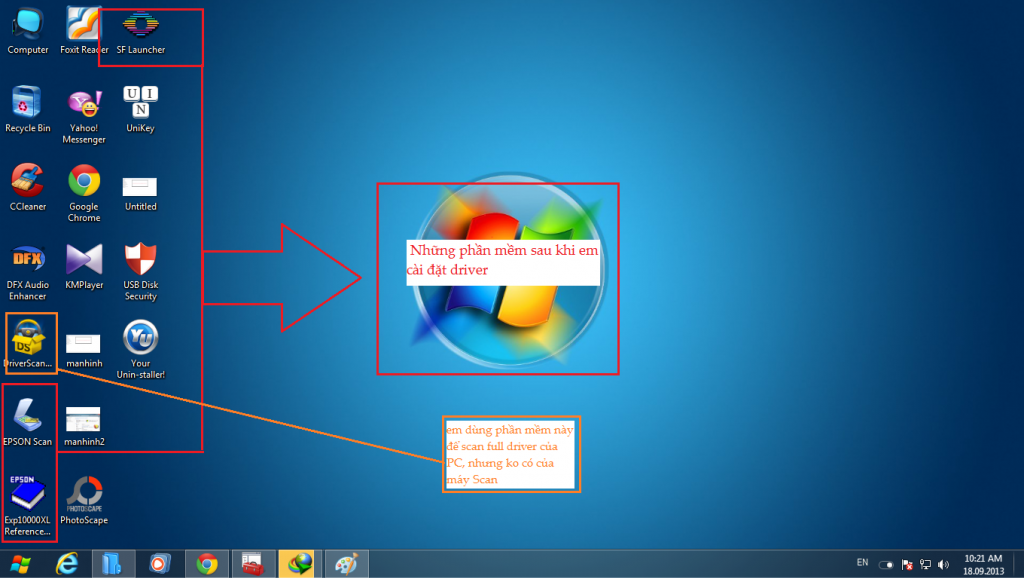Select the SF Launcher desktop icon
The image size is (1024, 578).
(140, 33)
